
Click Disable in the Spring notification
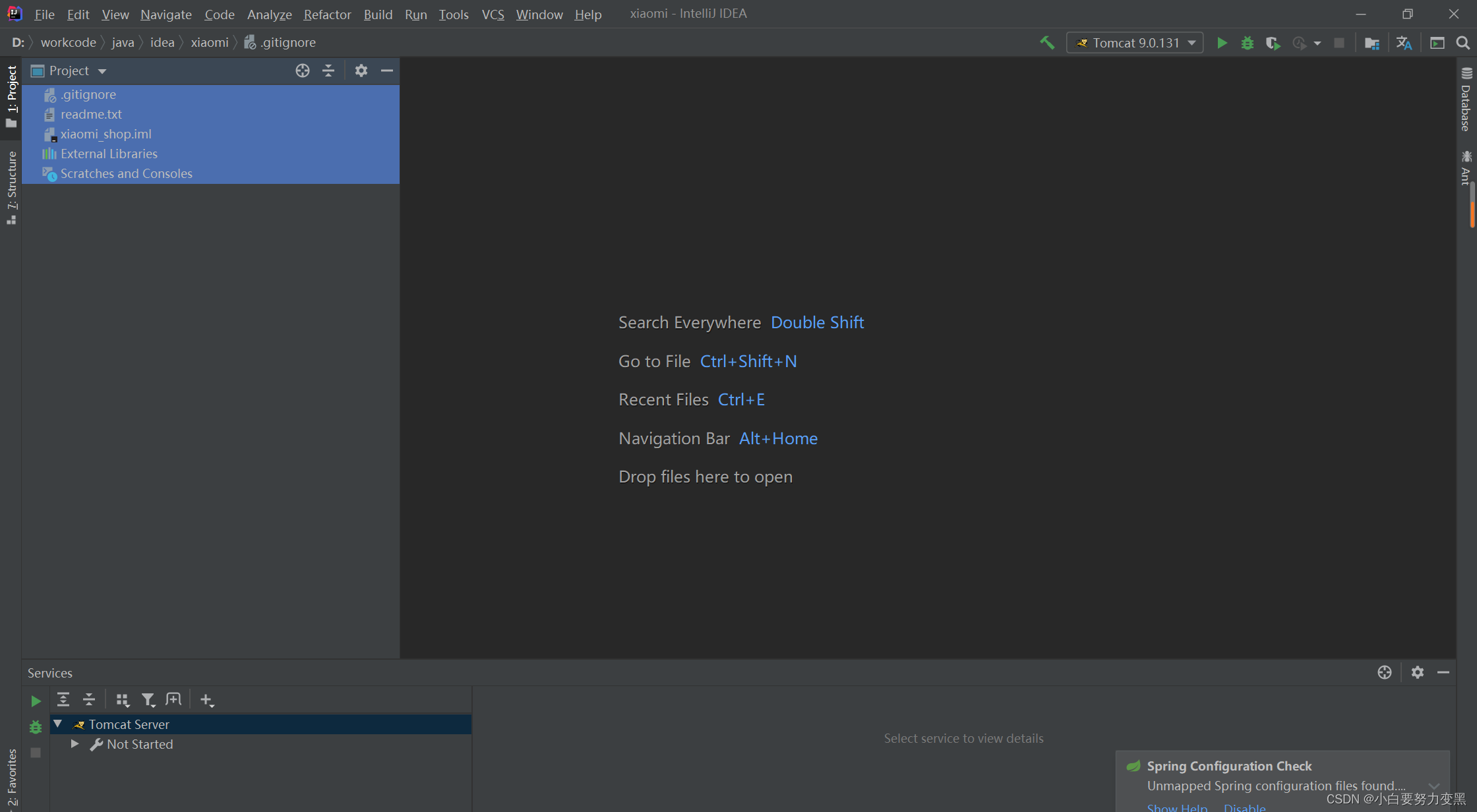1244,807
